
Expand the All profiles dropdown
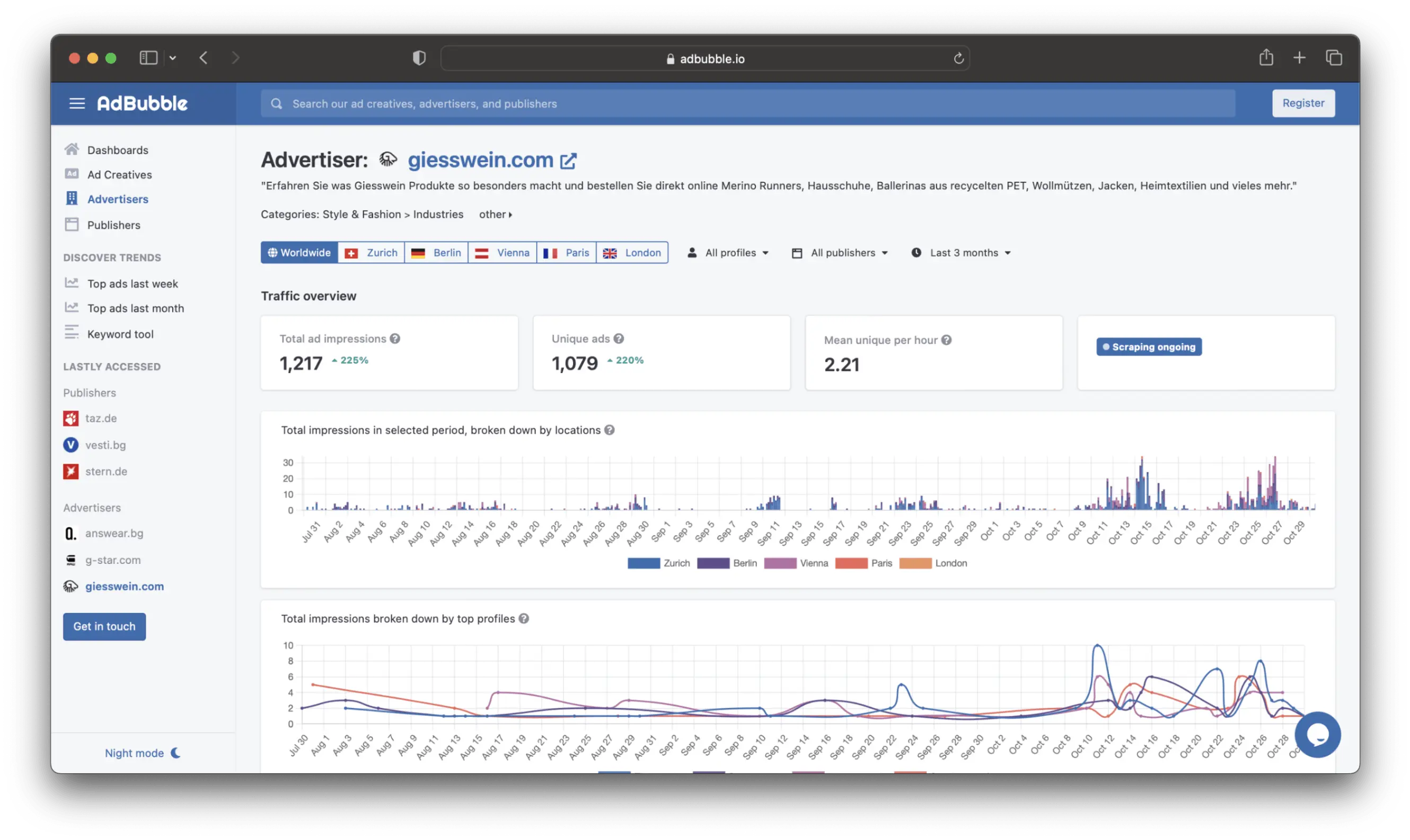[728, 252]
